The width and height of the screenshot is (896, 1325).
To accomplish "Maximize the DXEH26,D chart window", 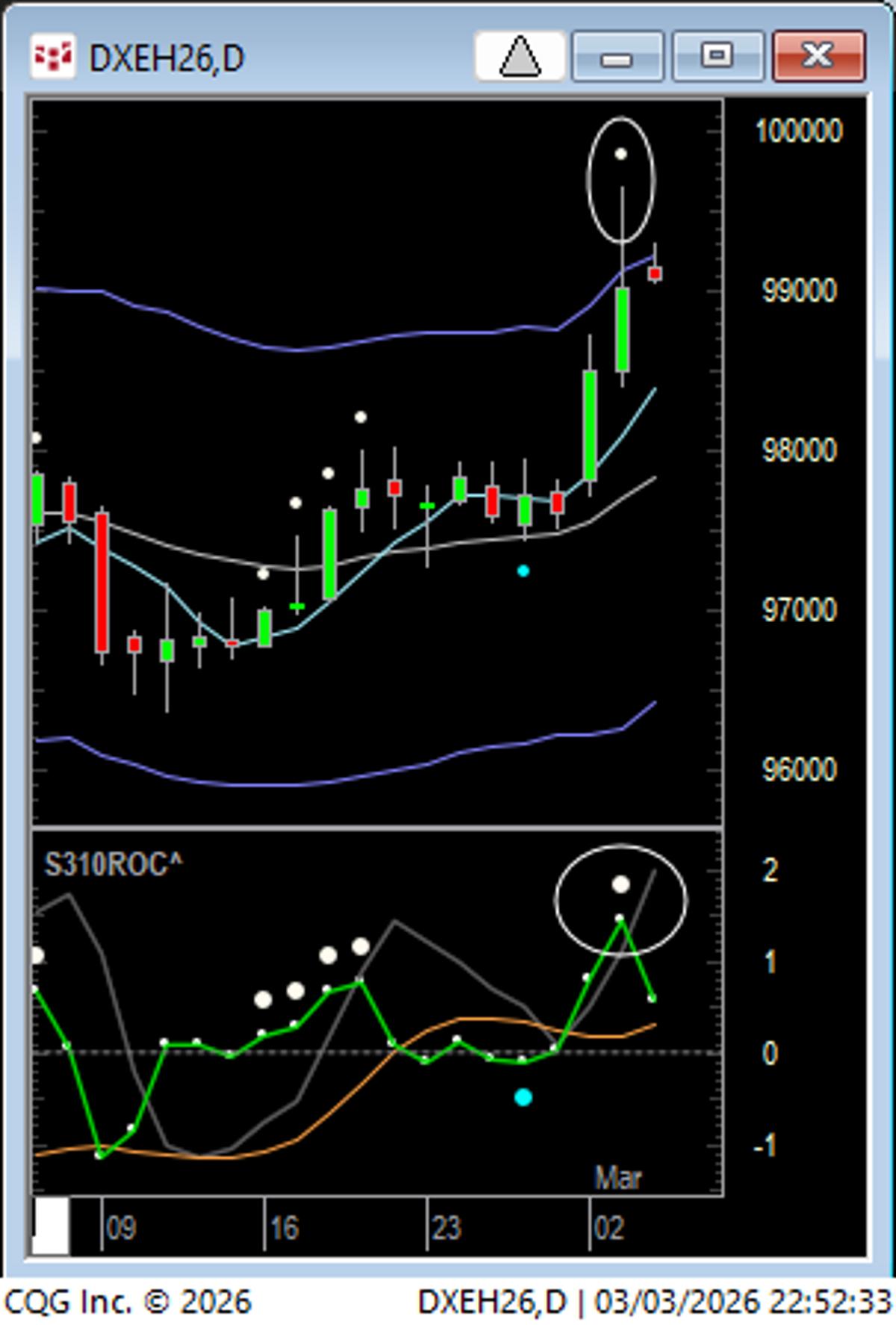I will click(717, 56).
